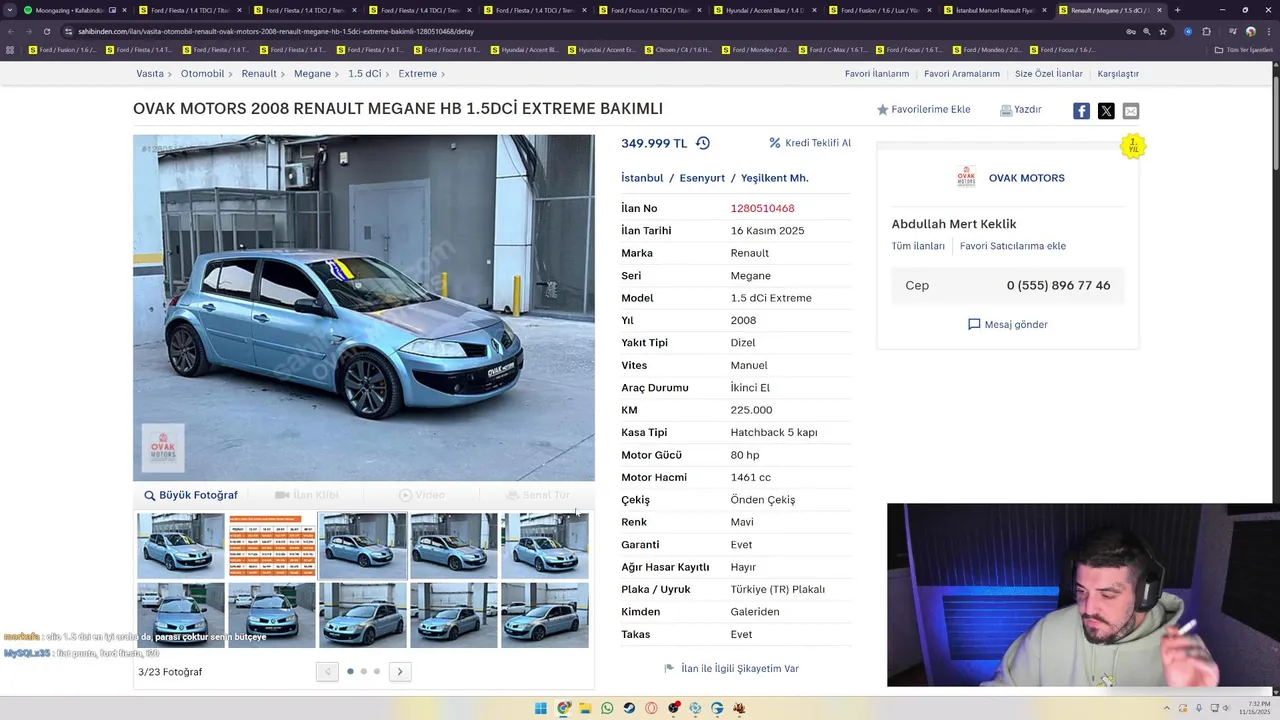Image resolution: width=1280 pixels, height=720 pixels.
Task: Click the Kredi Teklifi Al percent icon
Action: pos(775,143)
